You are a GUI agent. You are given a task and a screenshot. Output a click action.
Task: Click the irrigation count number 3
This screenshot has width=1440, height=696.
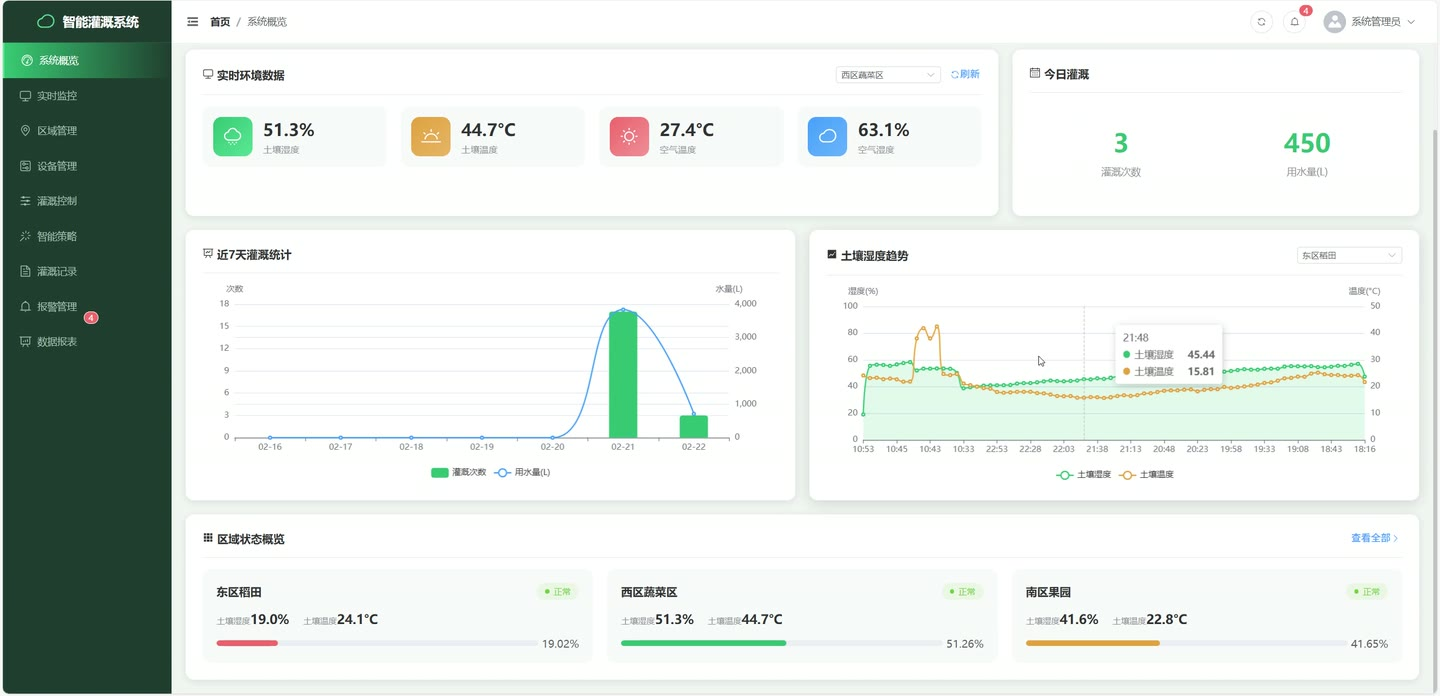[1121, 143]
